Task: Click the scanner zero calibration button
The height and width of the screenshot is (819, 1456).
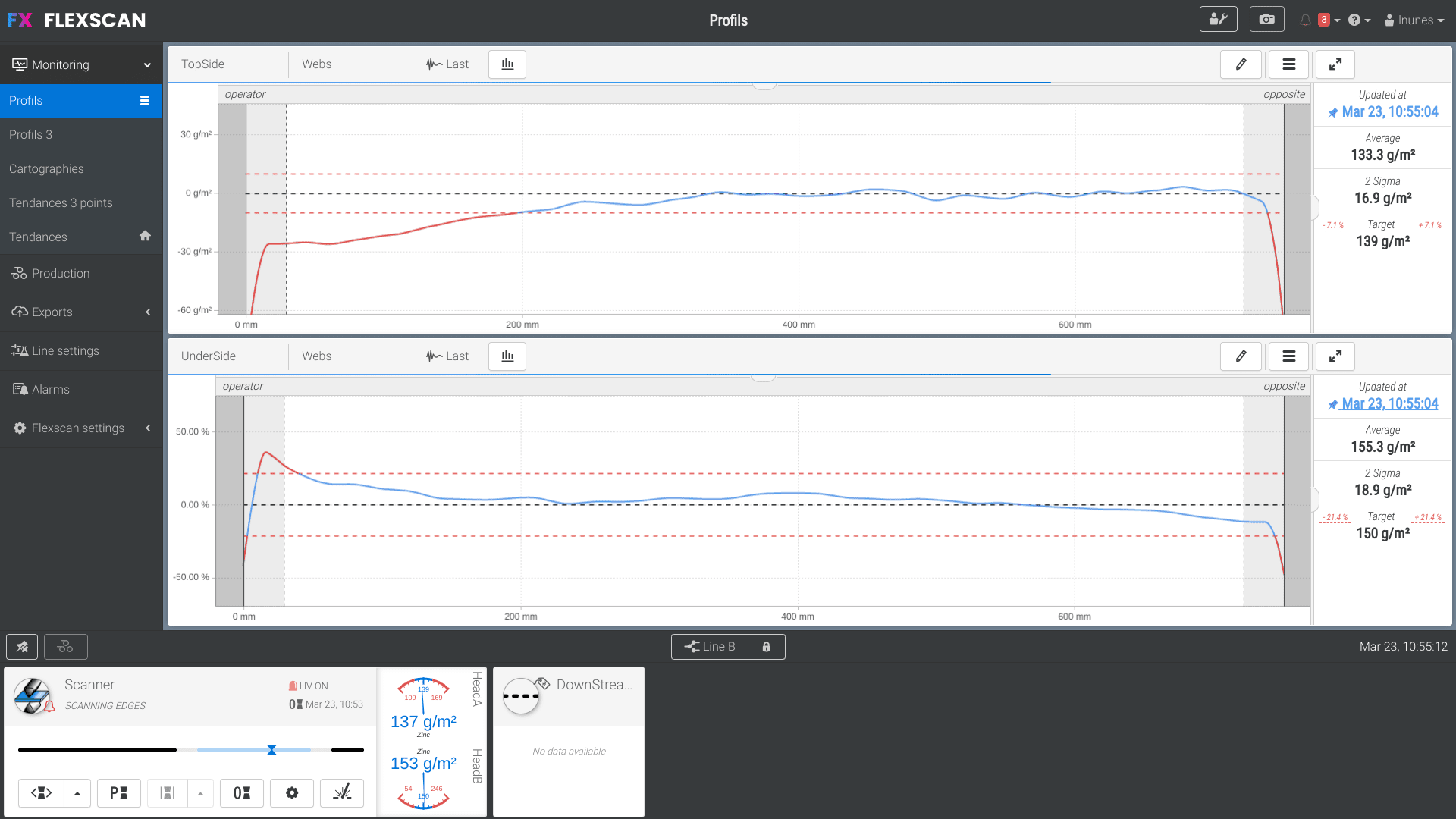Action: 242,792
